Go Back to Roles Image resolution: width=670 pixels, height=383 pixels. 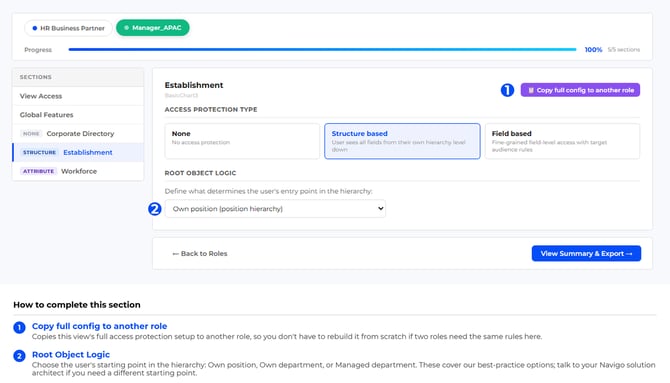(x=200, y=253)
